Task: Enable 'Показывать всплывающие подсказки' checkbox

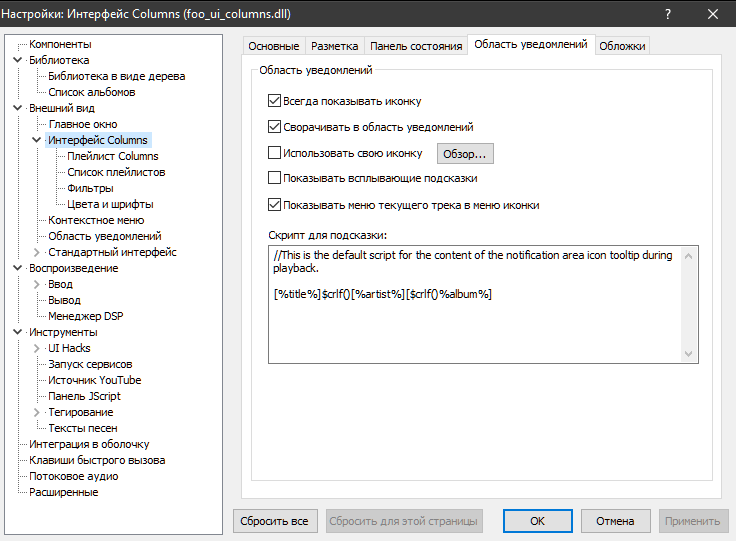Action: pos(275,178)
